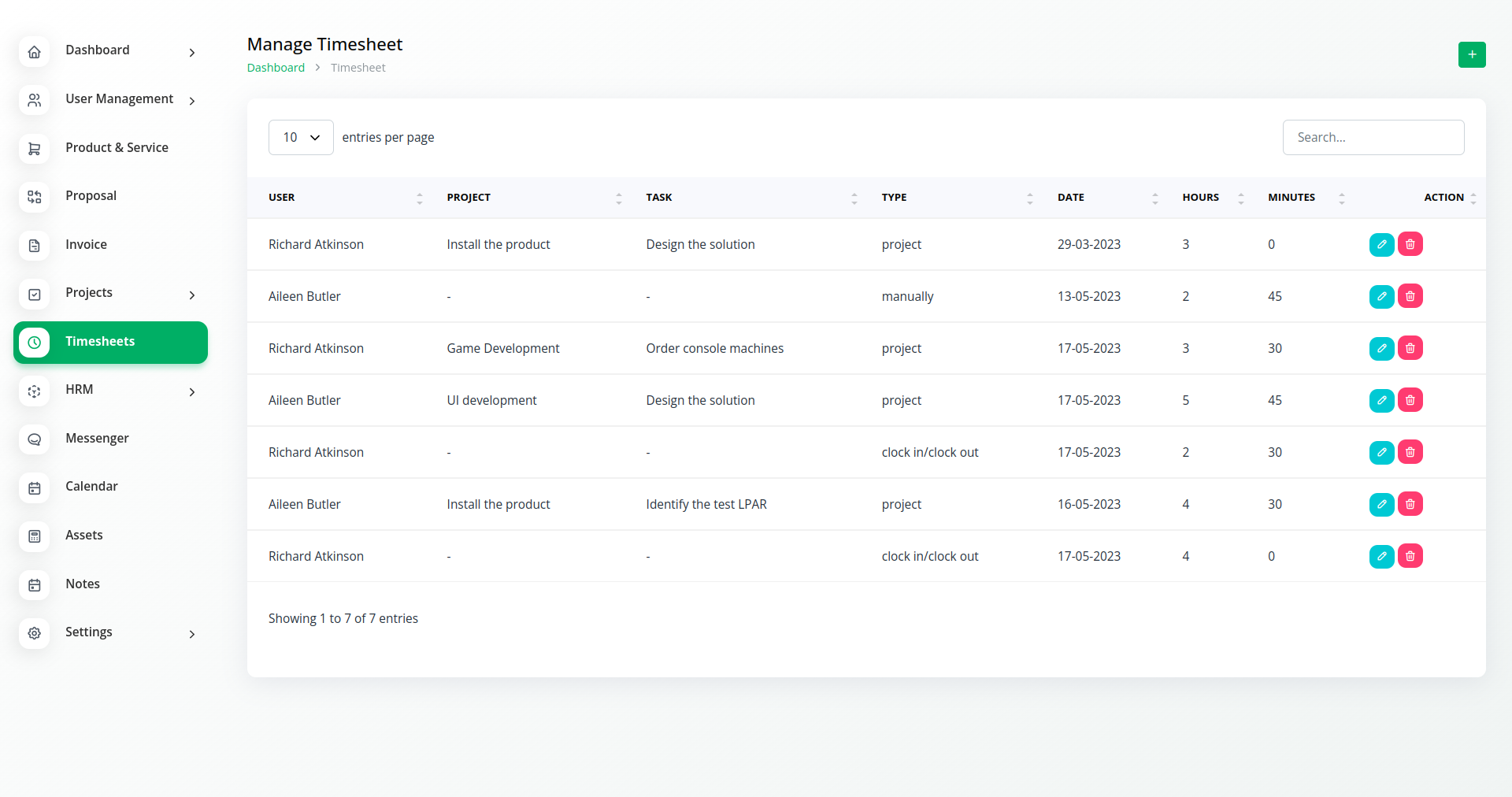Screen dimensions: 1512x797
Task: Open the Invoice menu item
Action: (x=86, y=245)
